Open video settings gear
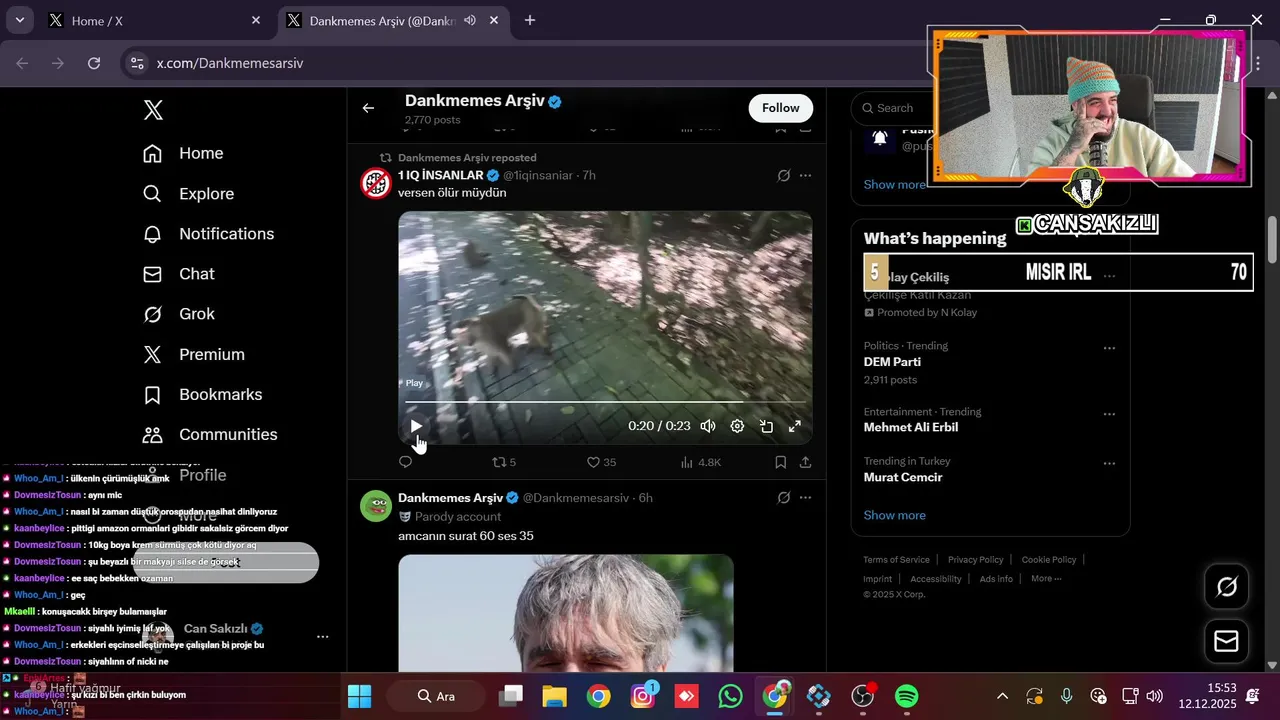The height and width of the screenshot is (720, 1280). [x=737, y=426]
